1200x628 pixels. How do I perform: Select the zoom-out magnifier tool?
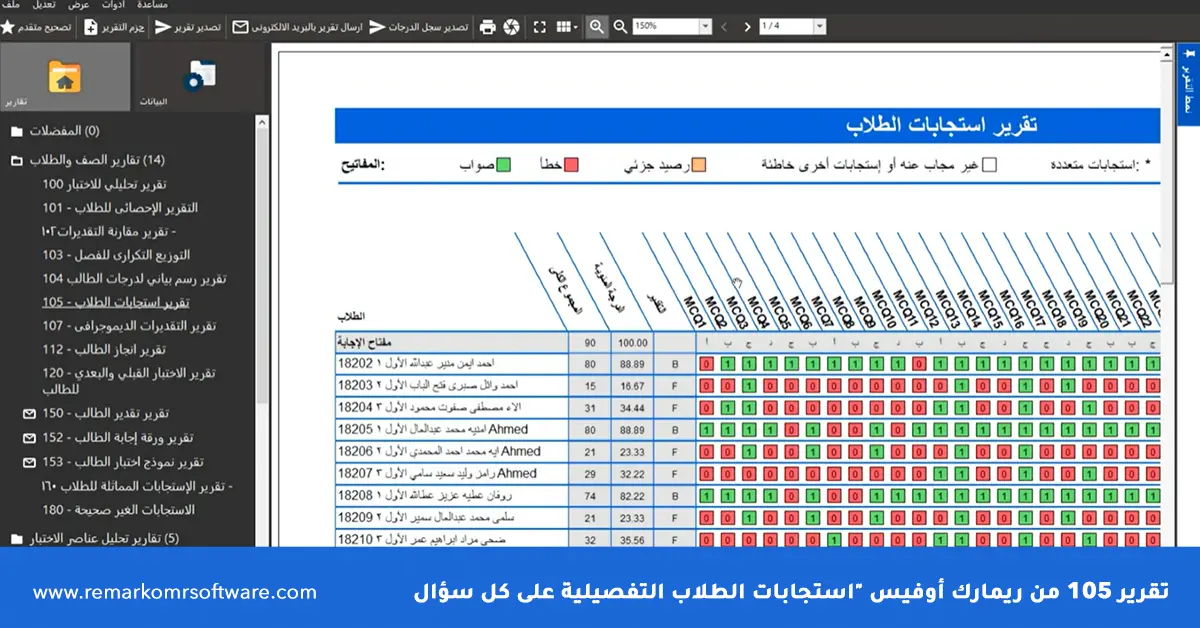tap(620, 27)
